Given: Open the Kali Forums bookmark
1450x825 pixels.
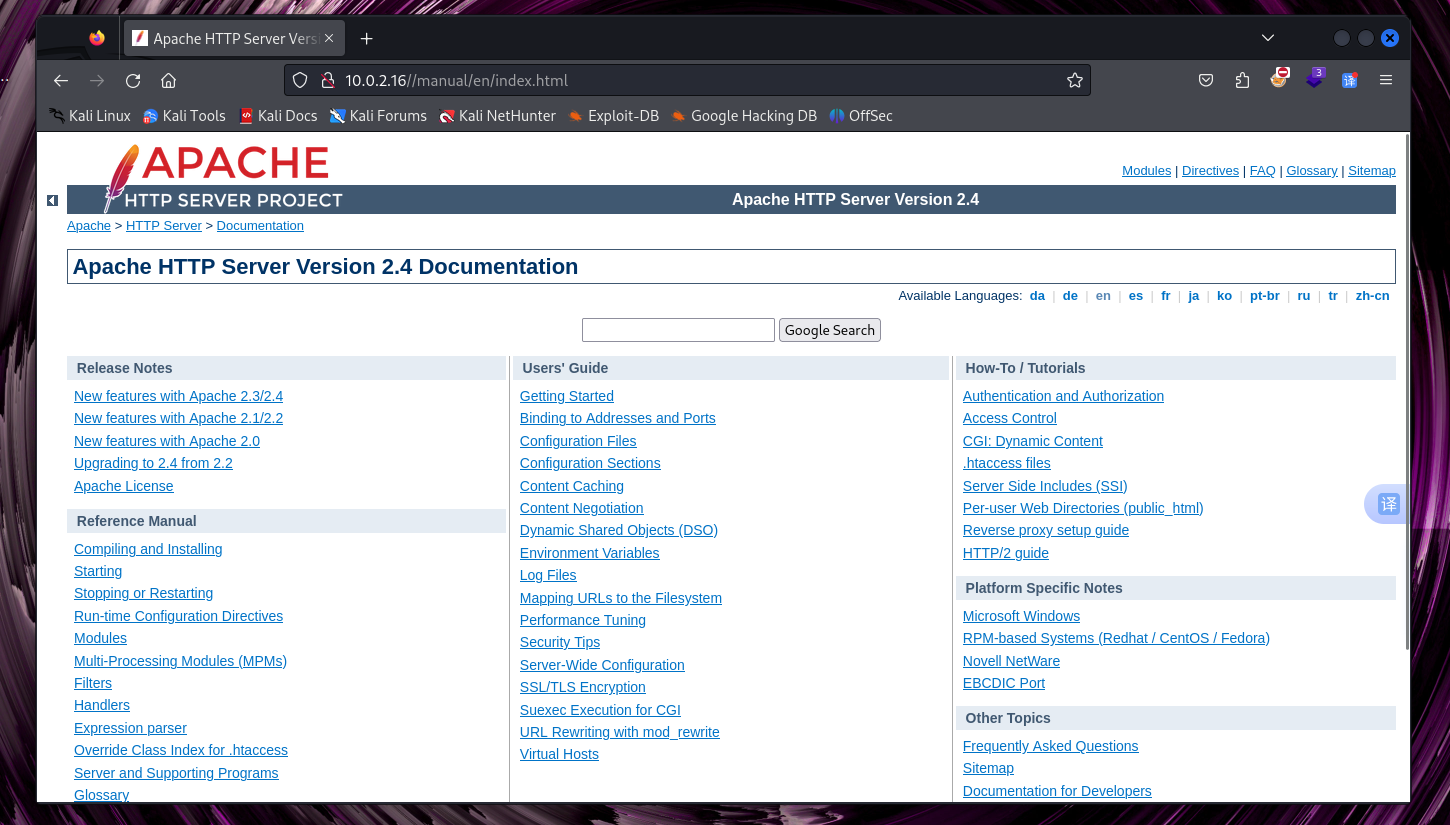Looking at the screenshot, I should coord(378,116).
